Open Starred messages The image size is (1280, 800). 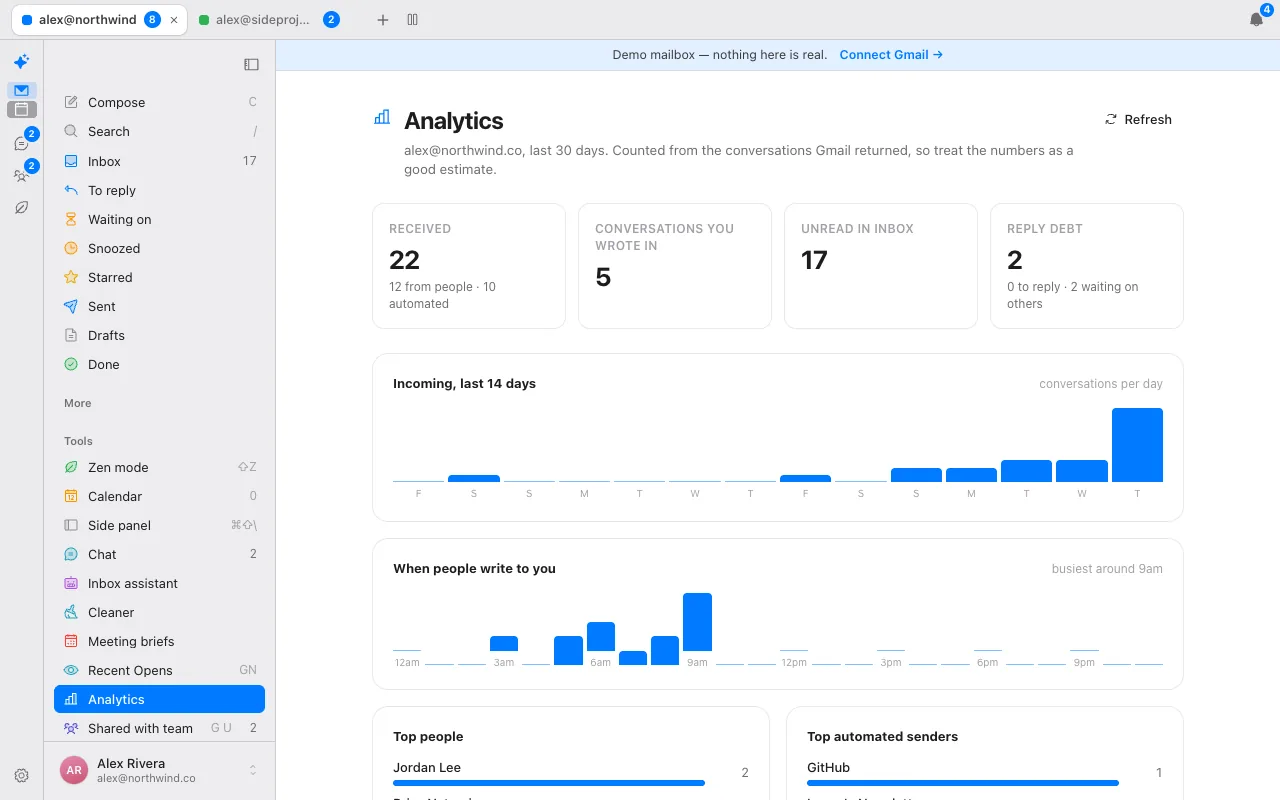click(160, 277)
